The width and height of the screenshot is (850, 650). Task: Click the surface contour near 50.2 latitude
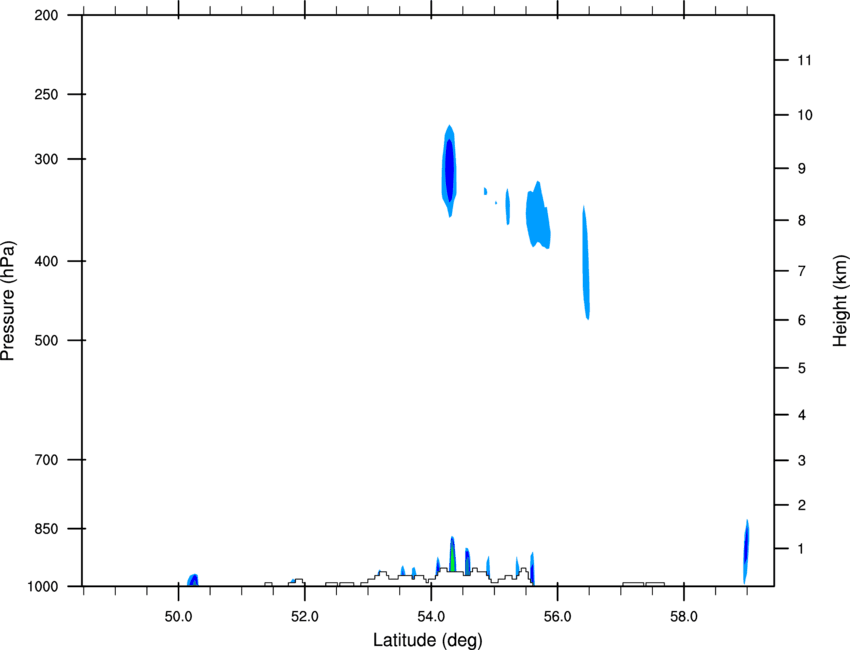click(193, 580)
